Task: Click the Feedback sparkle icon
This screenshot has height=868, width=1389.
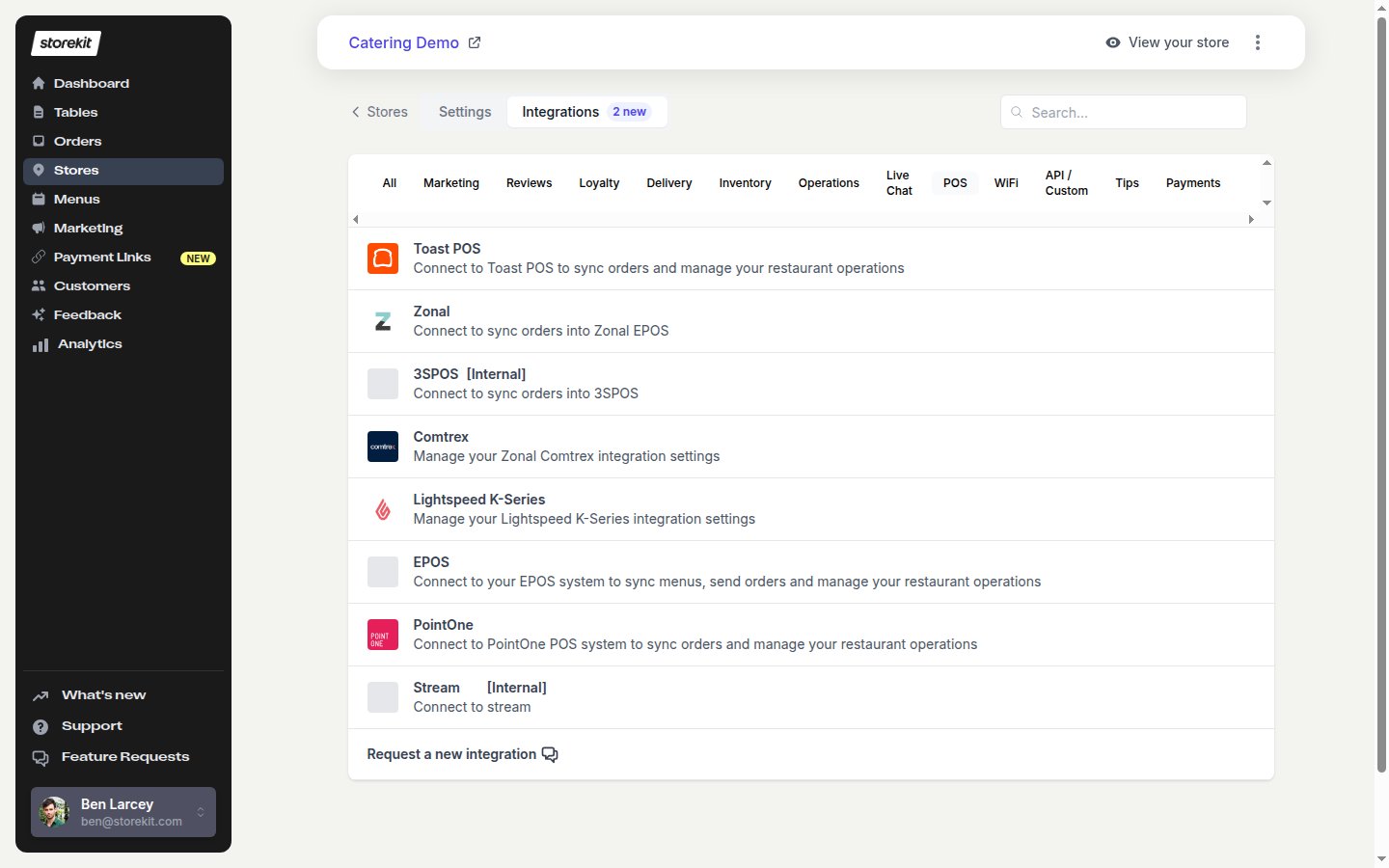Action: 39,314
